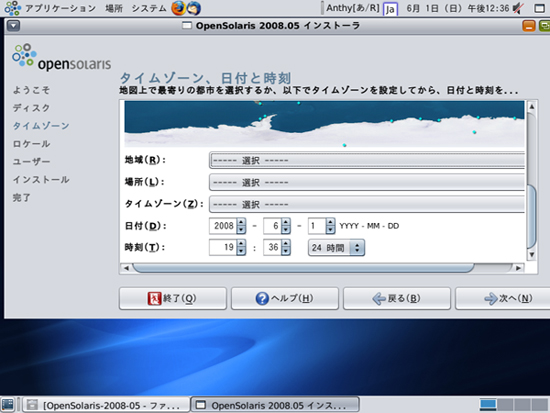The width and height of the screenshot is (550, 413).
Task: Increase the day value with up arrow
Action: pyautogui.click(x=330, y=222)
